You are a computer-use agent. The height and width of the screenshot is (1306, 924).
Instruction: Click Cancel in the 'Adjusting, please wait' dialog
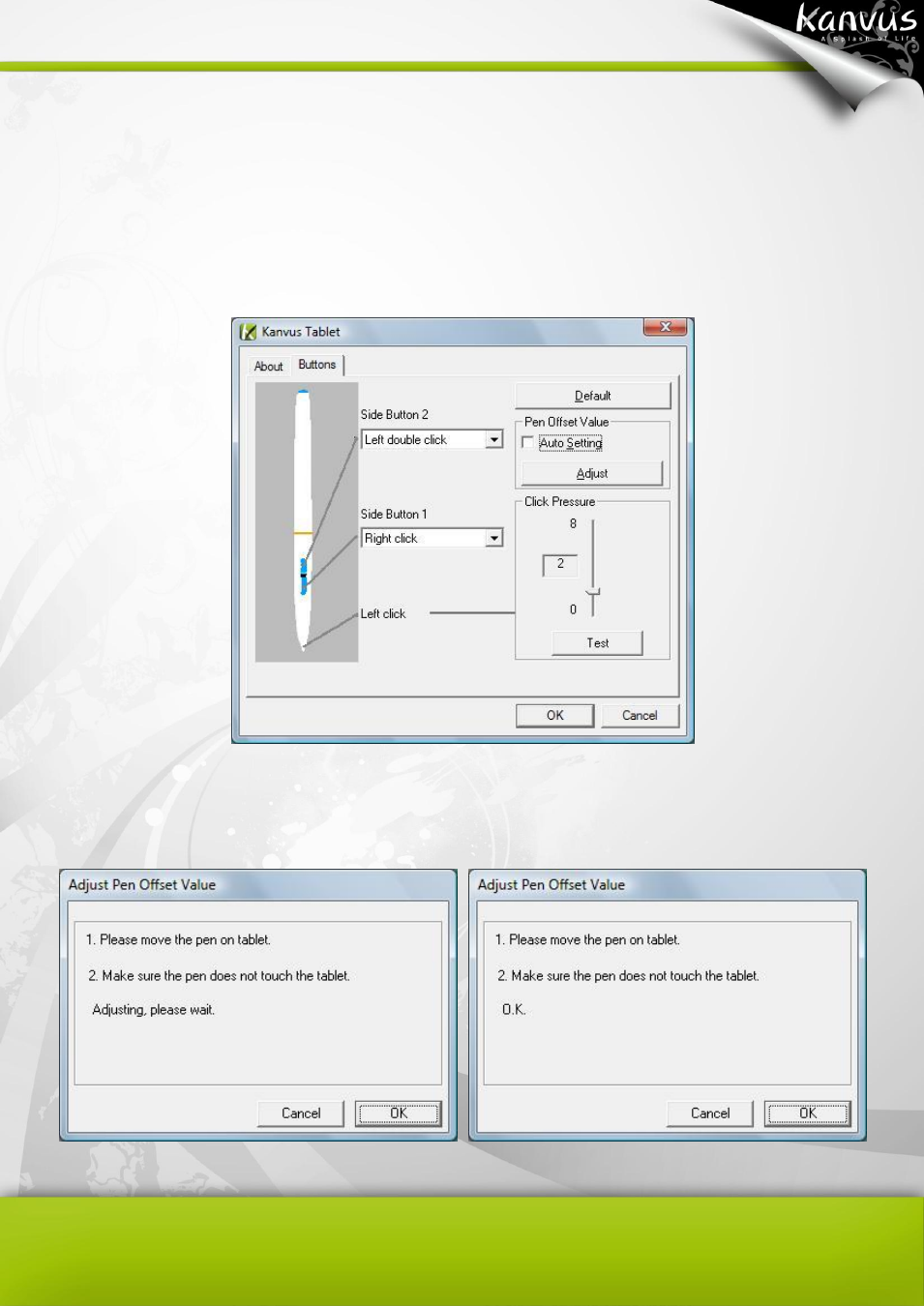coord(301,1113)
